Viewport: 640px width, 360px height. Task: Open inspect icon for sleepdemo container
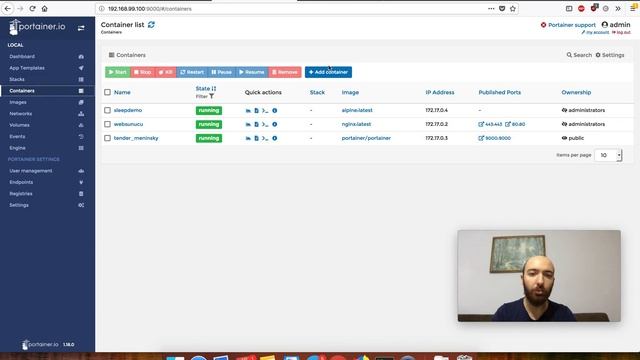[275, 111]
